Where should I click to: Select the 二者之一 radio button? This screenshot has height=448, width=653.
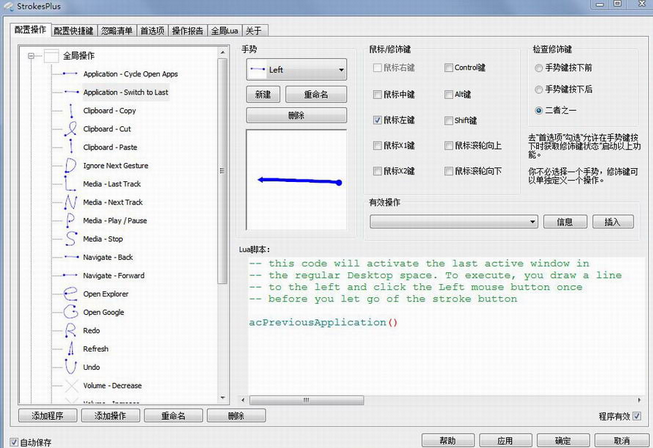pos(538,111)
